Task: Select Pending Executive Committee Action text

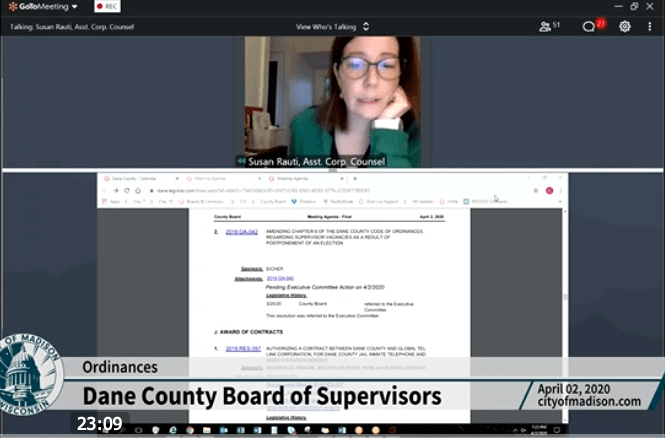Action: click(x=325, y=287)
